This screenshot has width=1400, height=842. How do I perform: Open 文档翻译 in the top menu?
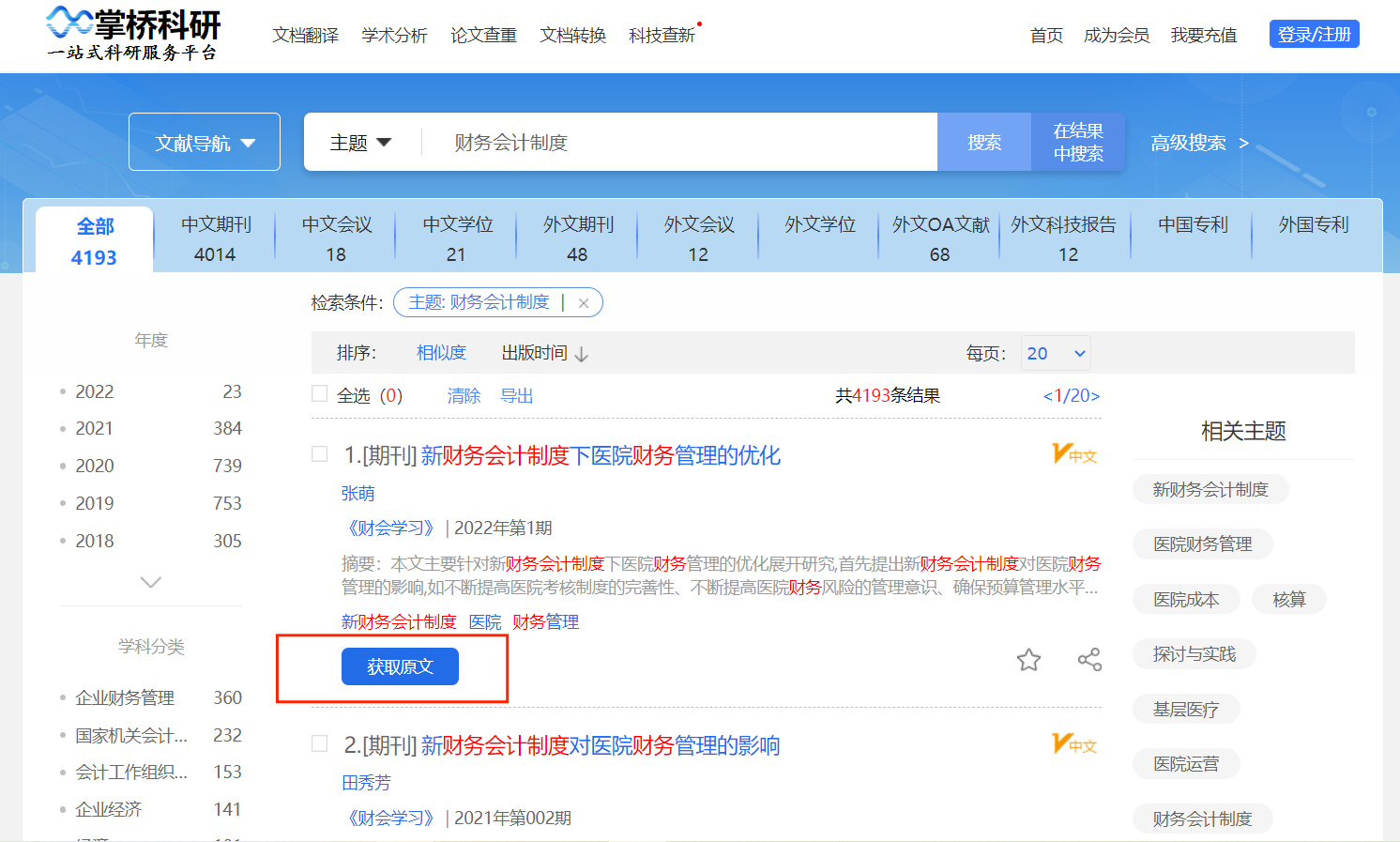point(305,35)
